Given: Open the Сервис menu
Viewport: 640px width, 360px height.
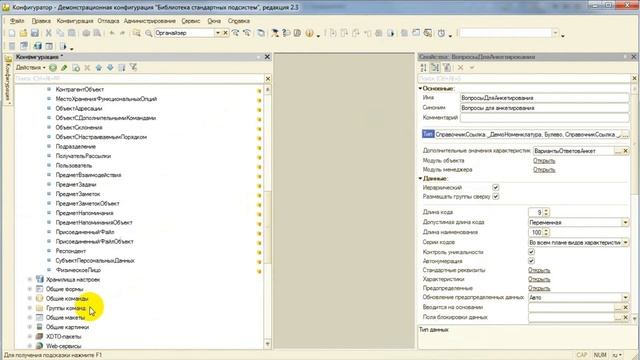Looking at the screenshot, I should [191, 21].
